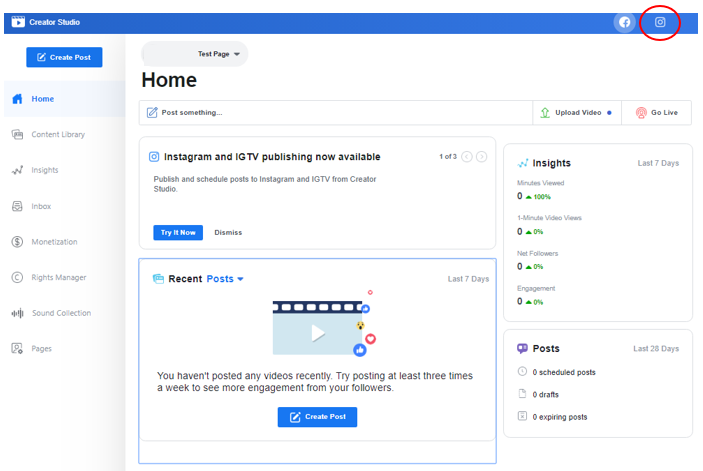Click the Insights graph icon in sidebar

coord(17,170)
